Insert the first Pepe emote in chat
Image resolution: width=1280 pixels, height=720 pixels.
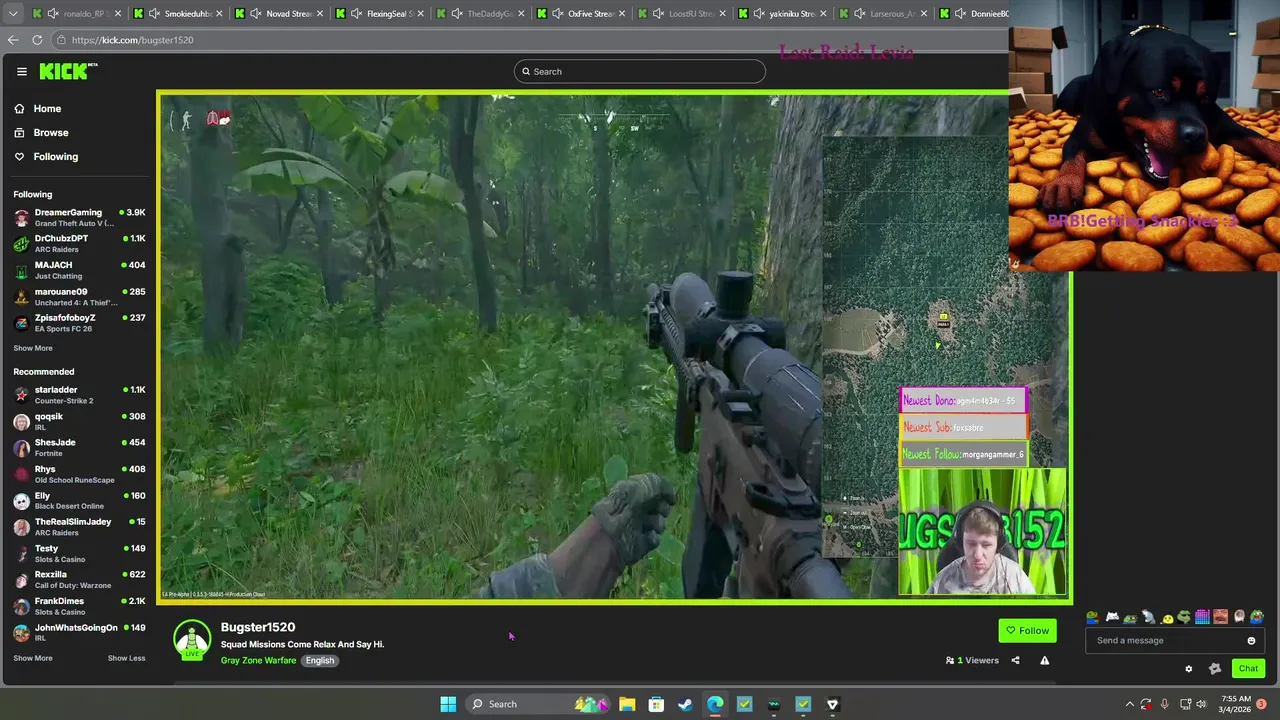point(1093,617)
